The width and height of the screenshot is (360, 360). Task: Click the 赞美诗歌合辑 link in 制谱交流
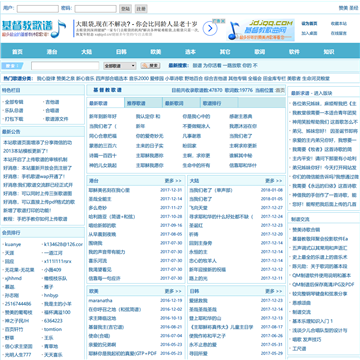click(x=306, y=230)
